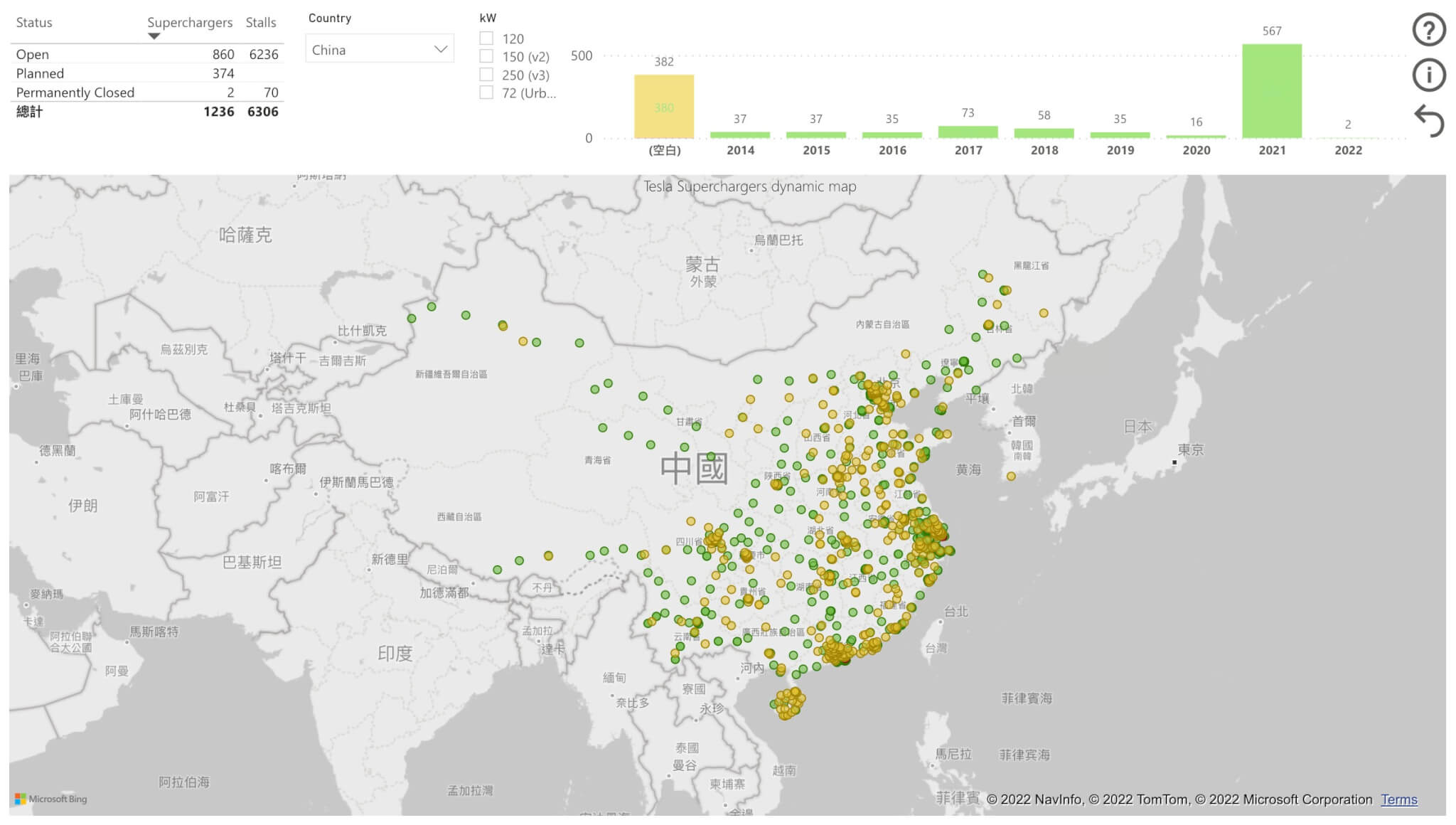This screenshot has height=825, width=1456.
Task: Click sort arrow under Superchargers header
Action: click(x=154, y=36)
